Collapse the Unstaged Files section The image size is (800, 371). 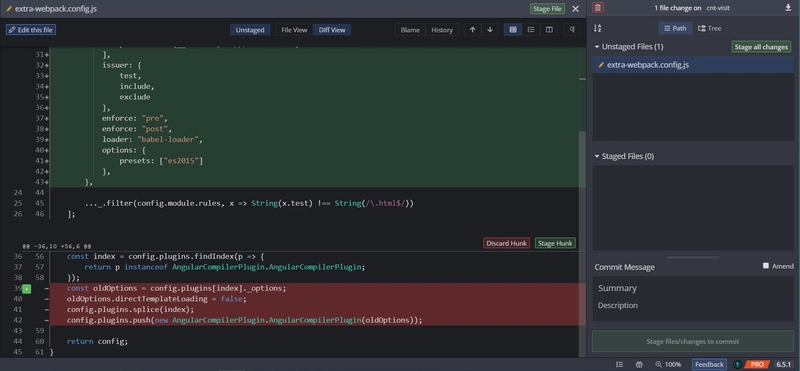click(x=597, y=46)
